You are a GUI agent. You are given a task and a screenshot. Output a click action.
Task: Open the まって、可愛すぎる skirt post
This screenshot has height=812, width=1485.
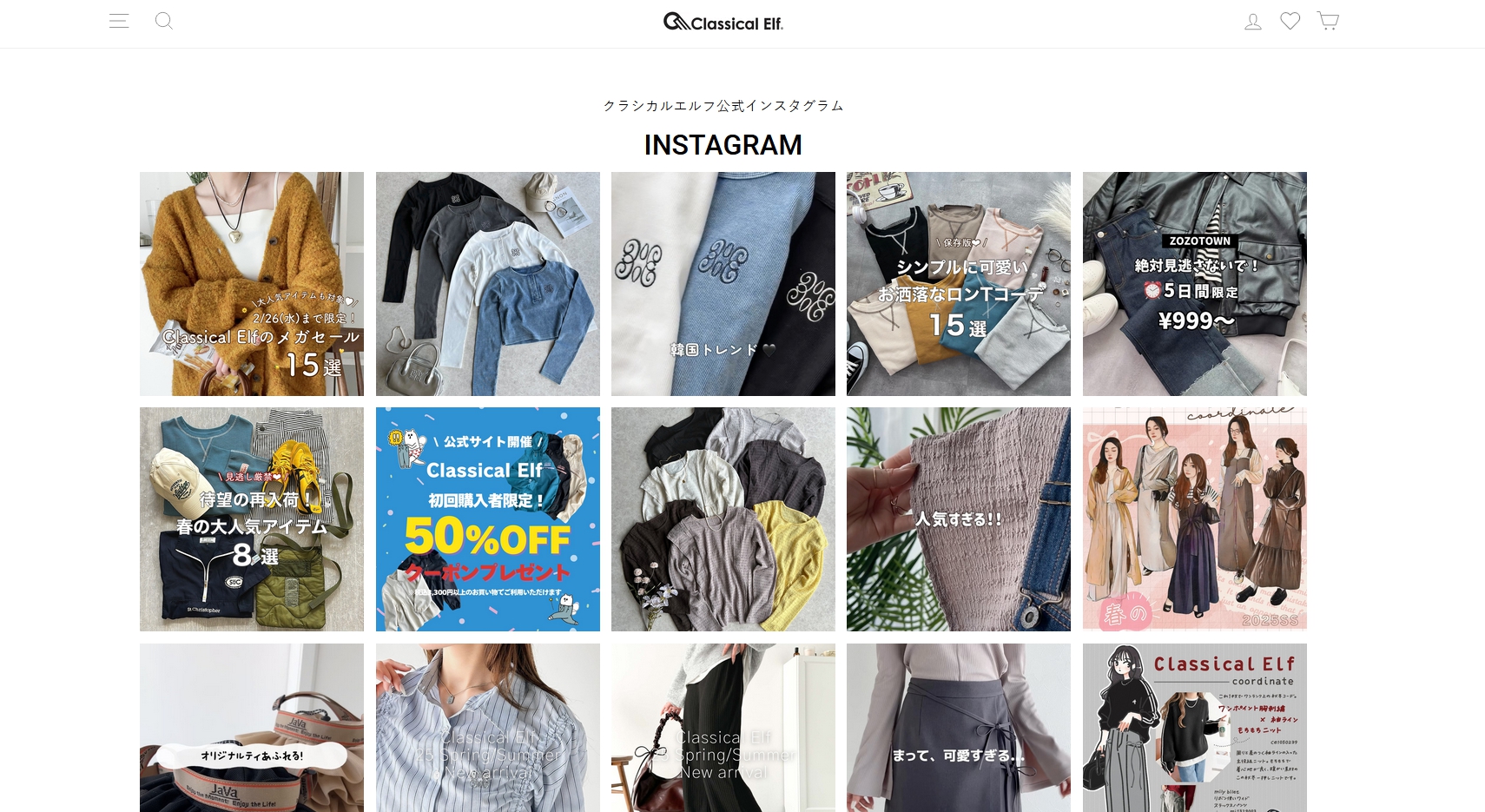click(959, 728)
